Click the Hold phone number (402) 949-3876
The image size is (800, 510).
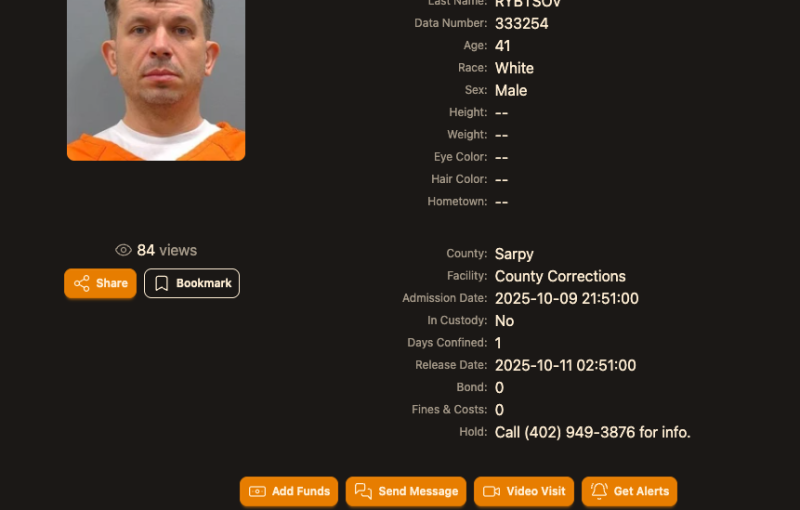580,432
